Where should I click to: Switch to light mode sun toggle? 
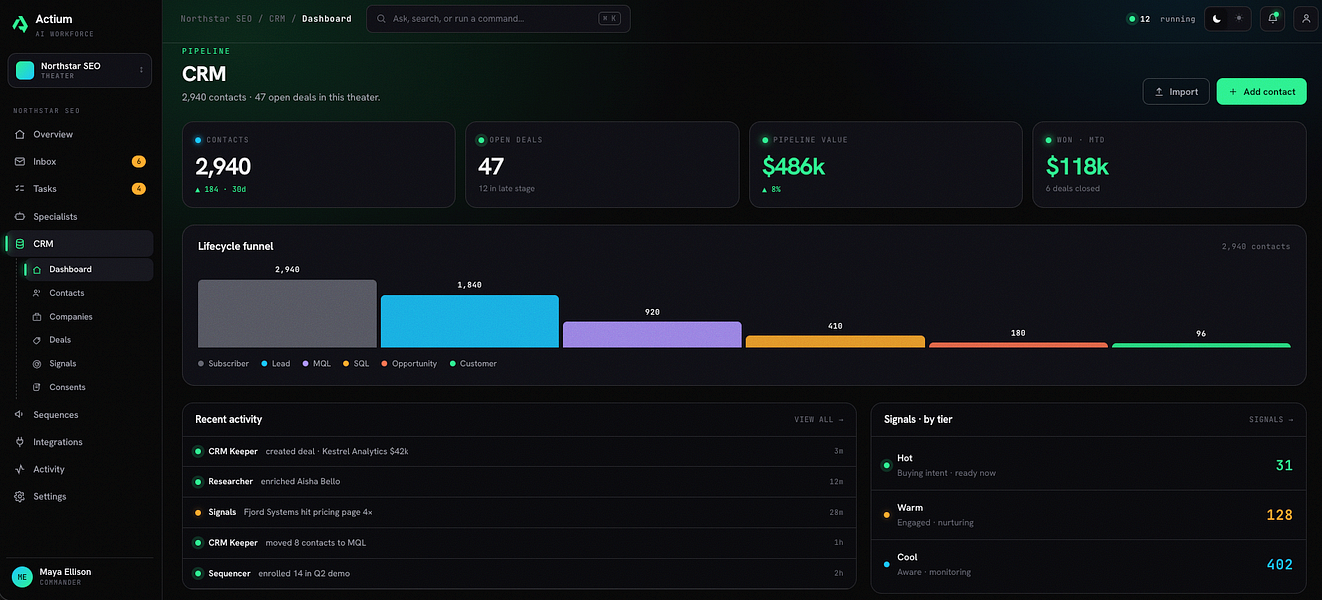coord(1239,18)
